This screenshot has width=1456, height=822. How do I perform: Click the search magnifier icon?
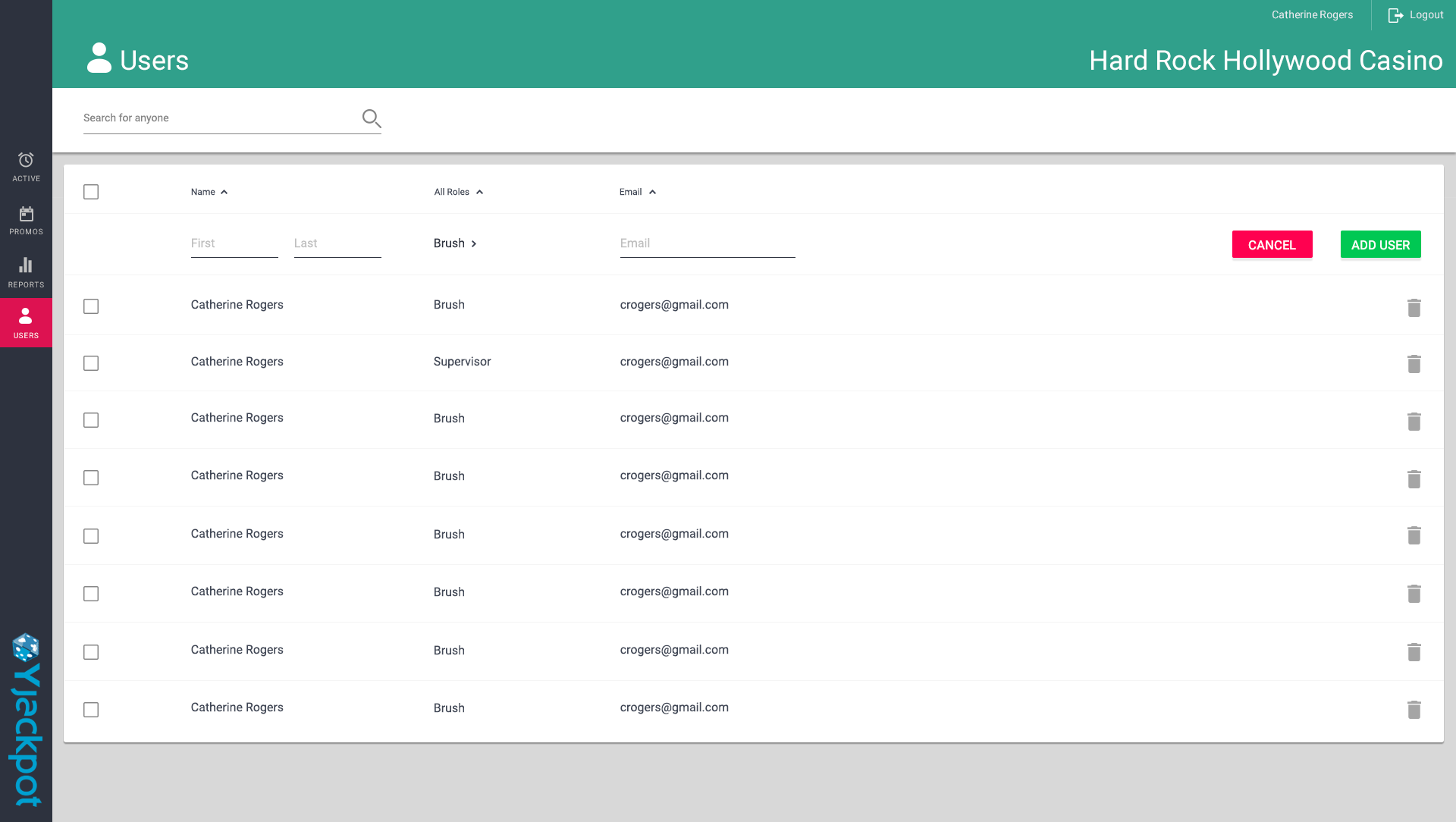(371, 118)
